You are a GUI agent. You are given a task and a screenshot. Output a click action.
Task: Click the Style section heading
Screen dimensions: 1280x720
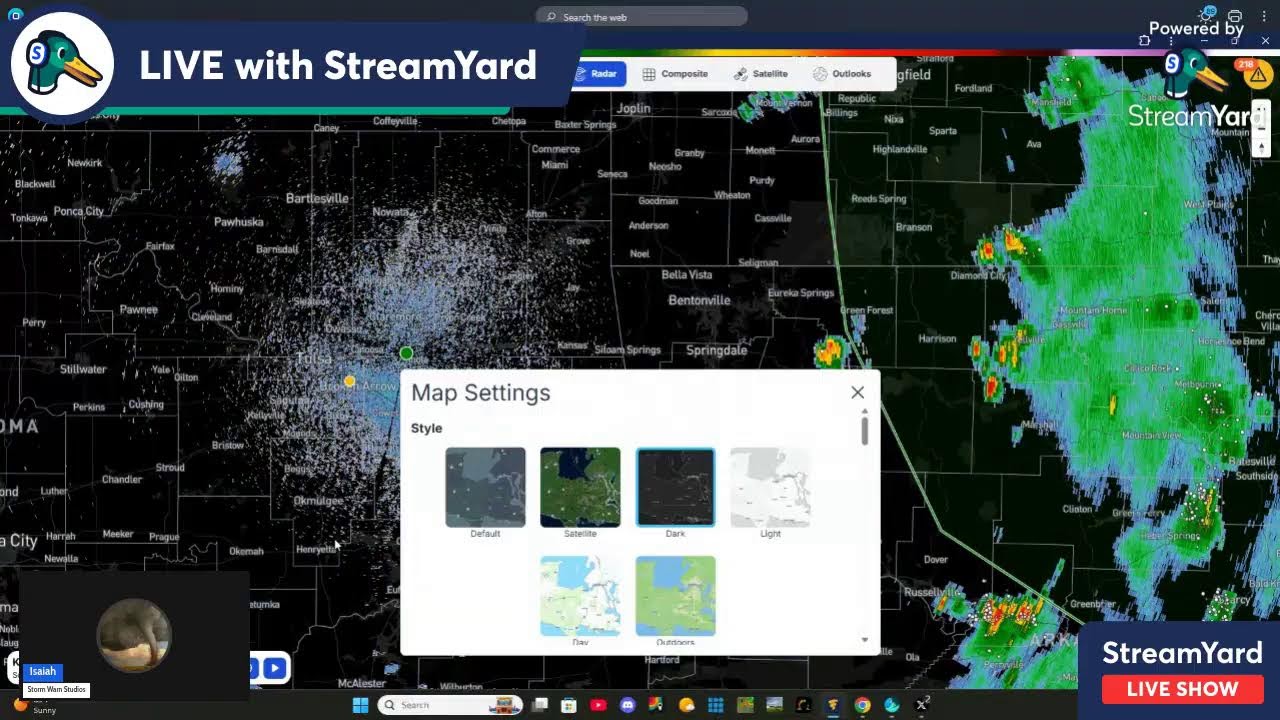click(426, 428)
